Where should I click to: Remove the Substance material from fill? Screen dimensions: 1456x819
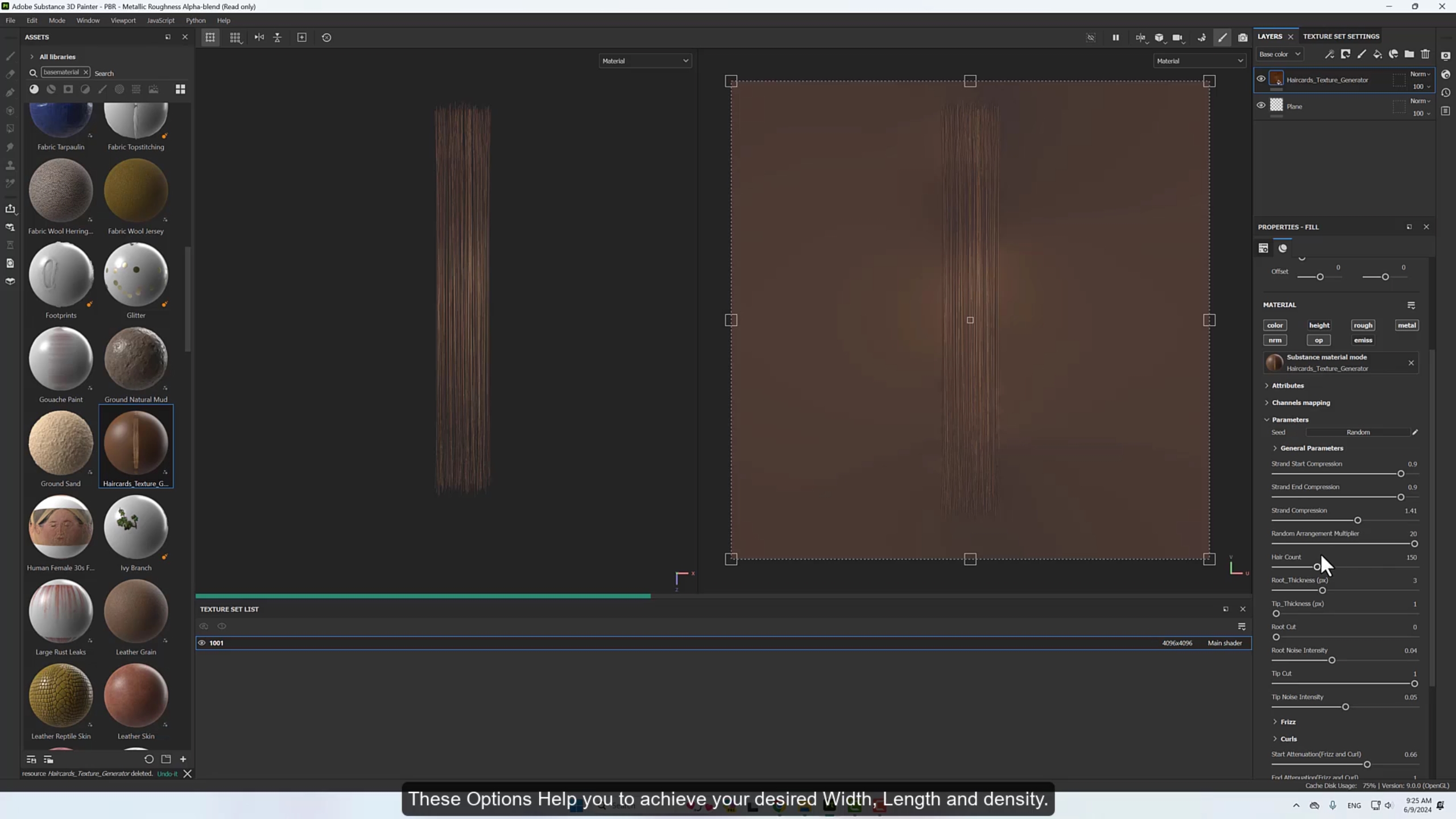click(1411, 363)
